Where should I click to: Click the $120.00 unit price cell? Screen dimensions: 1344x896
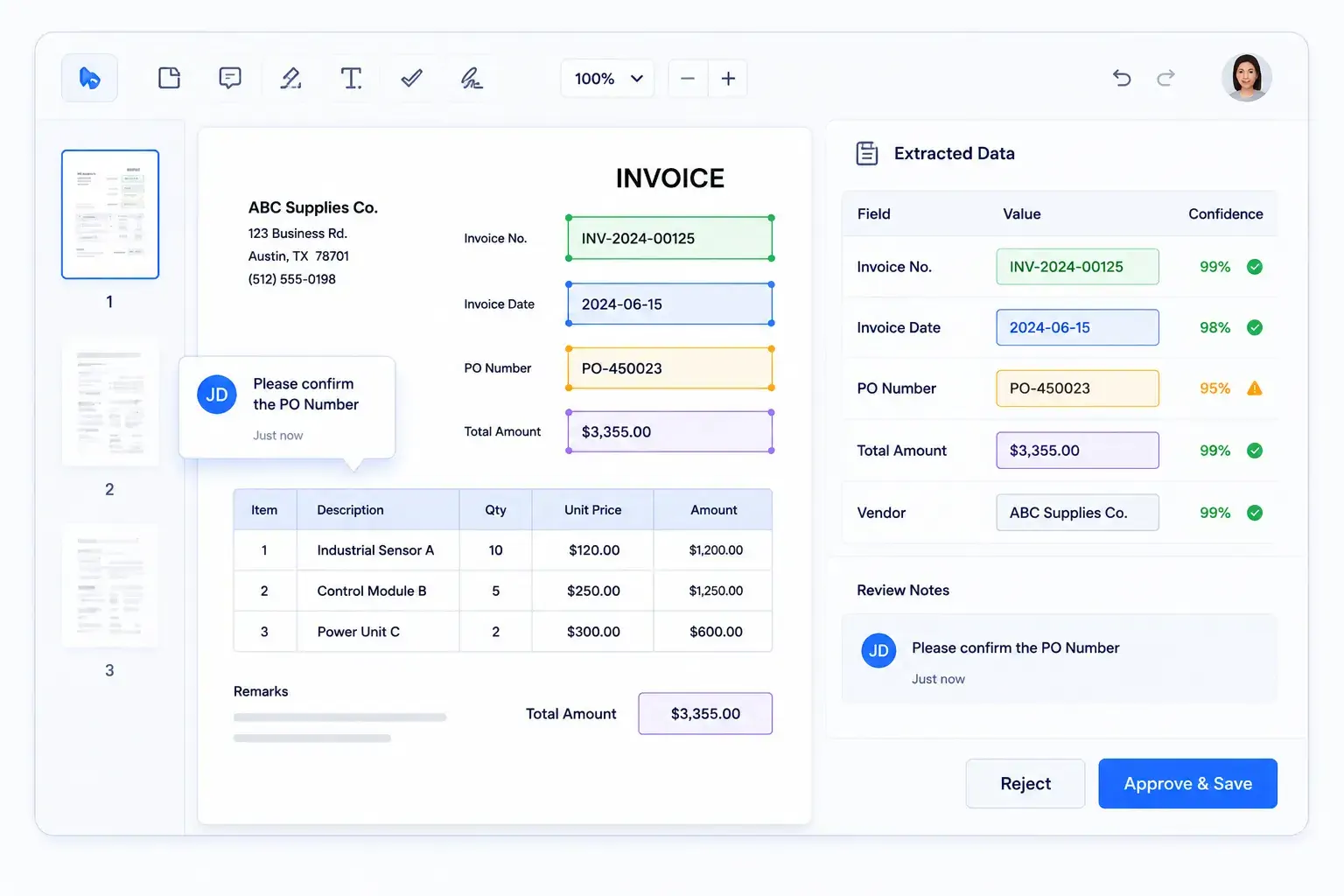click(x=593, y=550)
